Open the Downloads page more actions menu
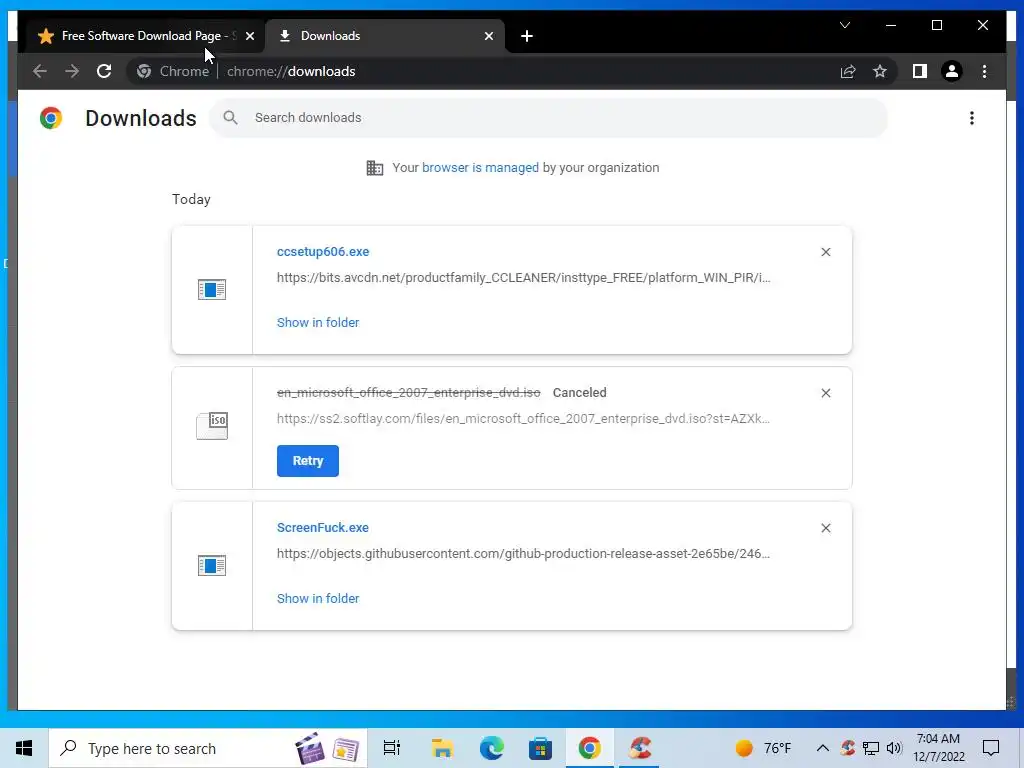 click(972, 118)
